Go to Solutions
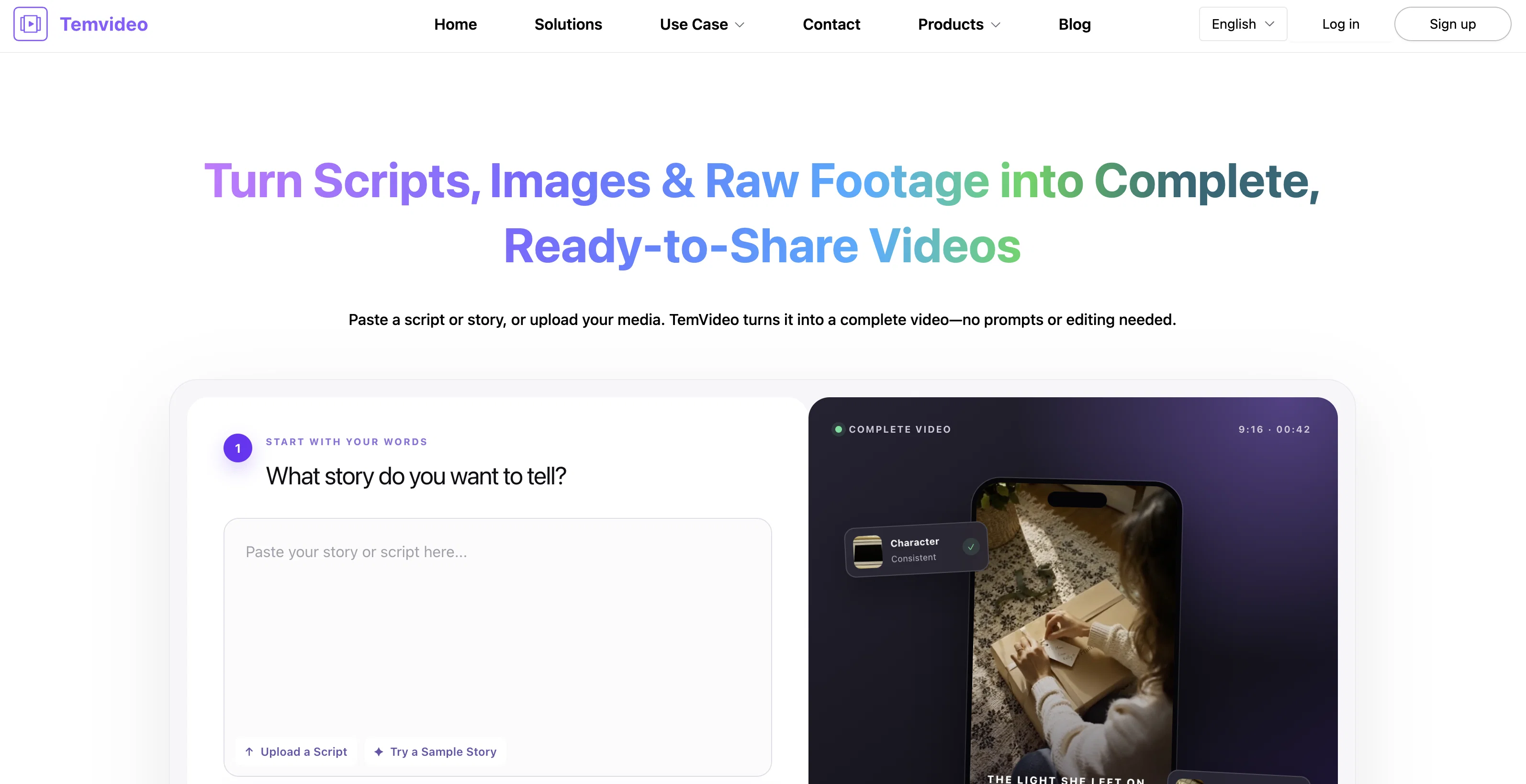1526x784 pixels. pos(568,24)
